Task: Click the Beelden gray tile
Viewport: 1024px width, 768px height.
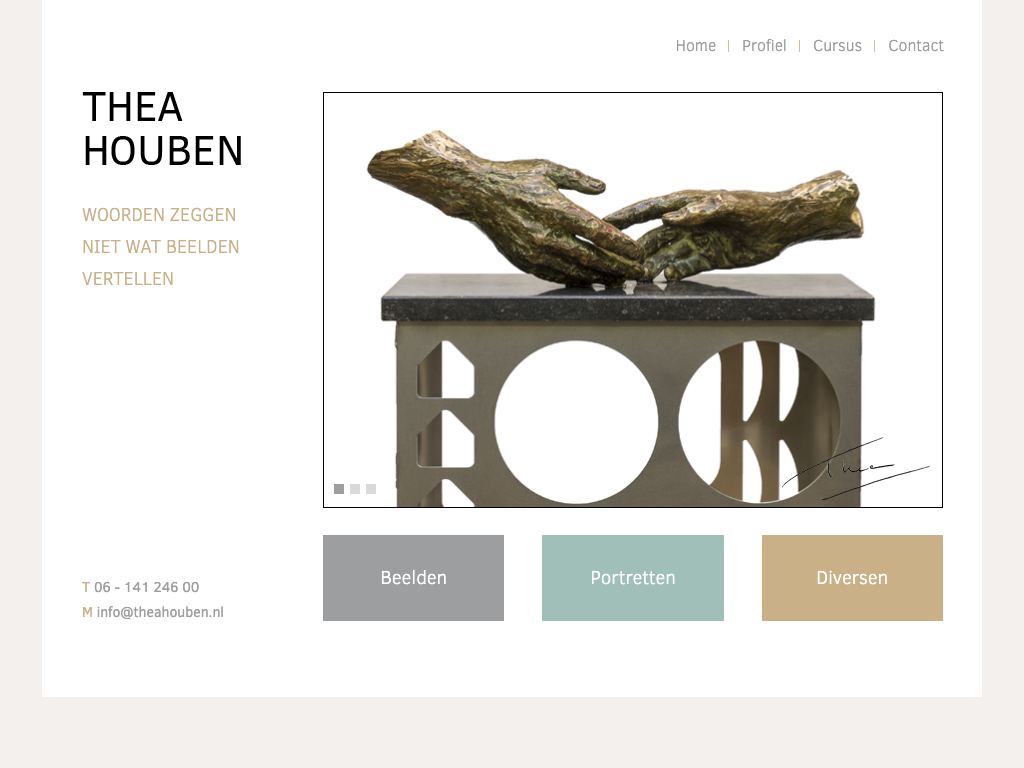Action: (413, 578)
